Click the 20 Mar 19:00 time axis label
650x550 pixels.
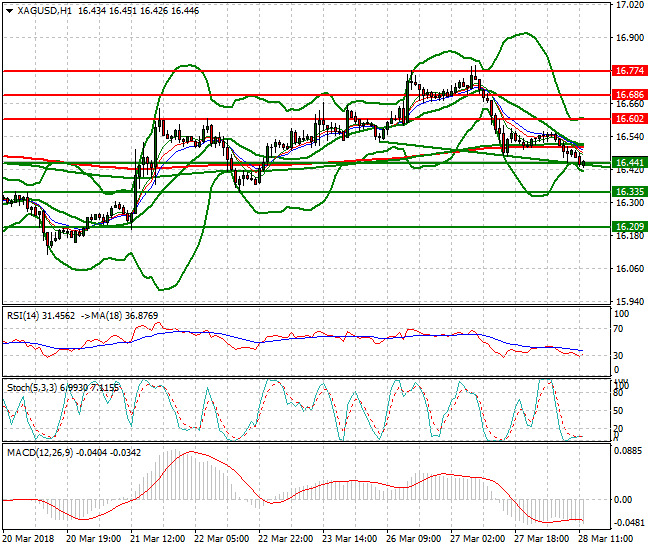94,539
